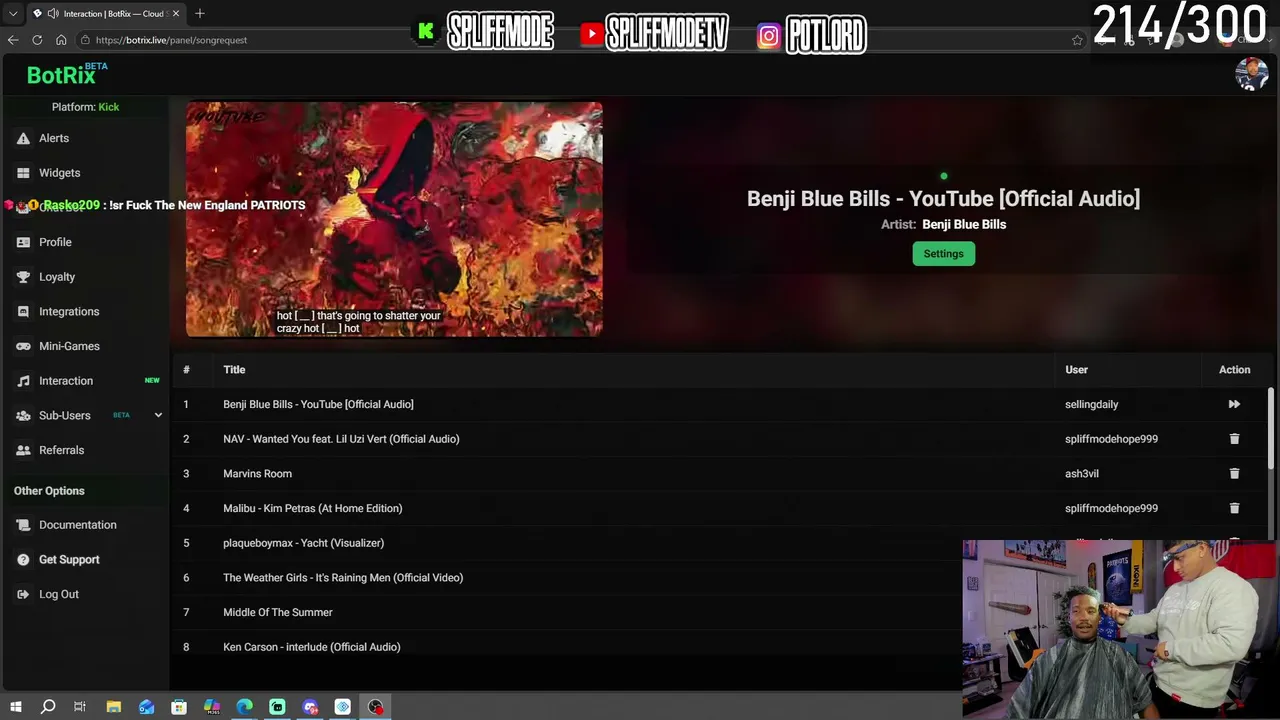Click the Loyalty trophy icon
1280x720 pixels.
coord(23,277)
